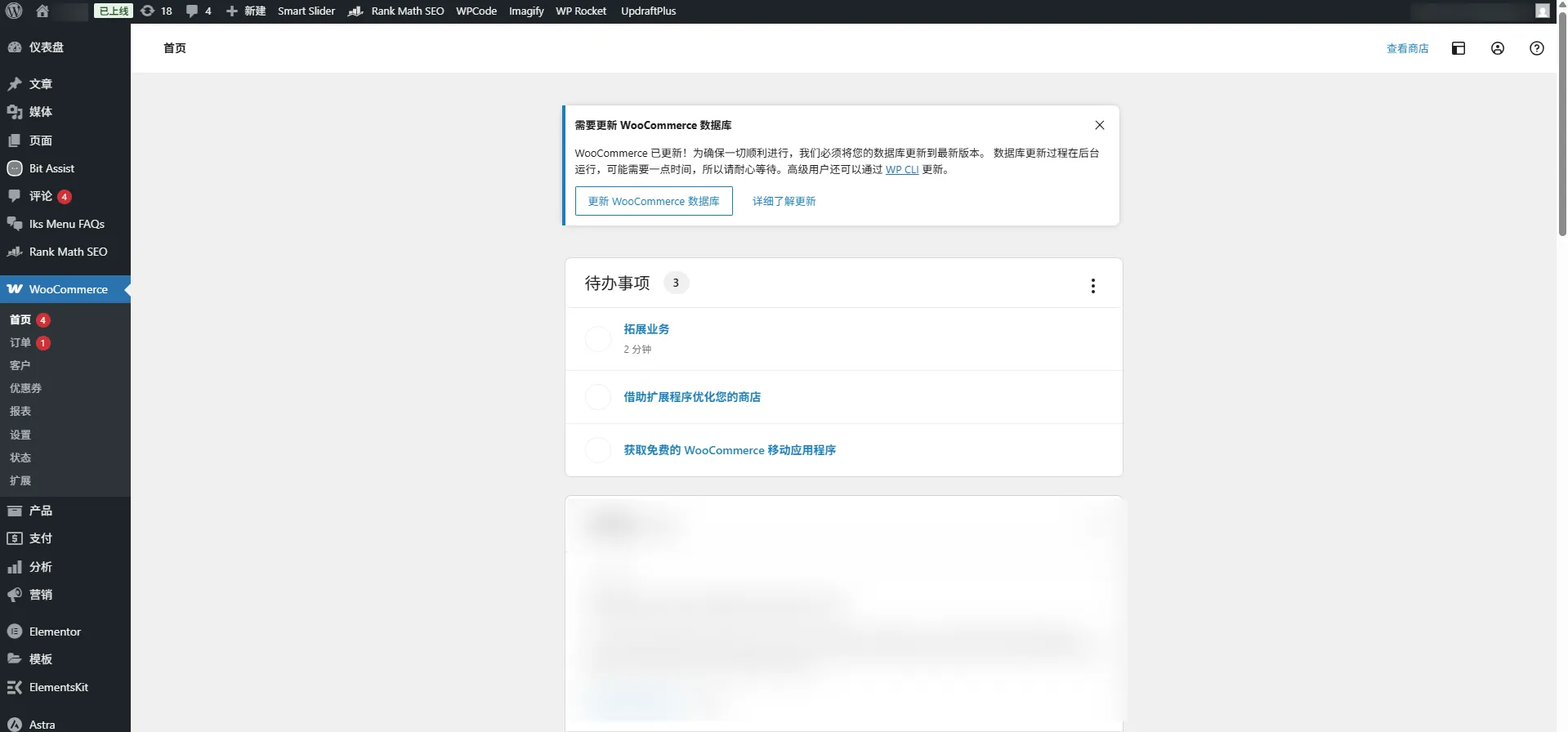Open 获取免费的 WooCommerce 移动应用程序 task
Screen dimensions: 1568x732
(x=730, y=450)
